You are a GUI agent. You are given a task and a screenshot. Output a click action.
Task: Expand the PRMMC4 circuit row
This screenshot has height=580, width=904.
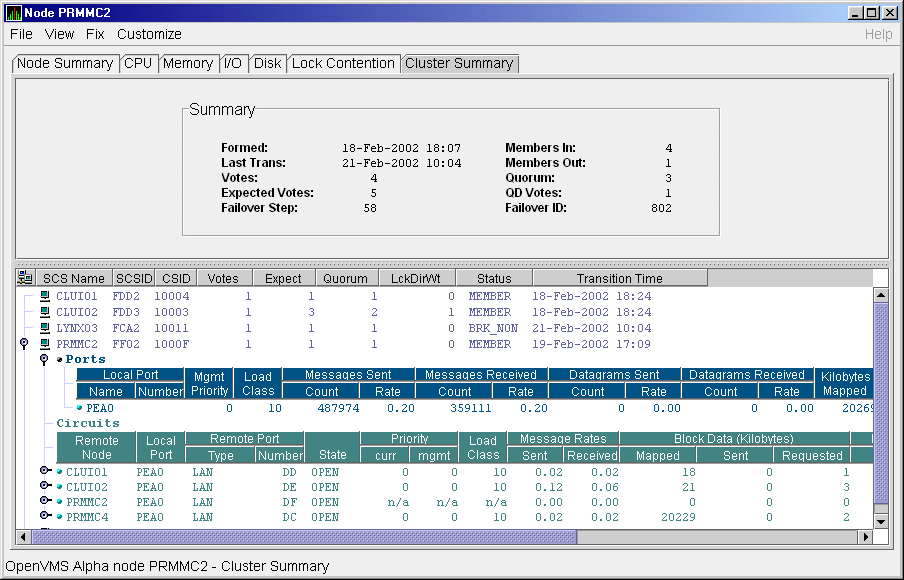(45, 517)
